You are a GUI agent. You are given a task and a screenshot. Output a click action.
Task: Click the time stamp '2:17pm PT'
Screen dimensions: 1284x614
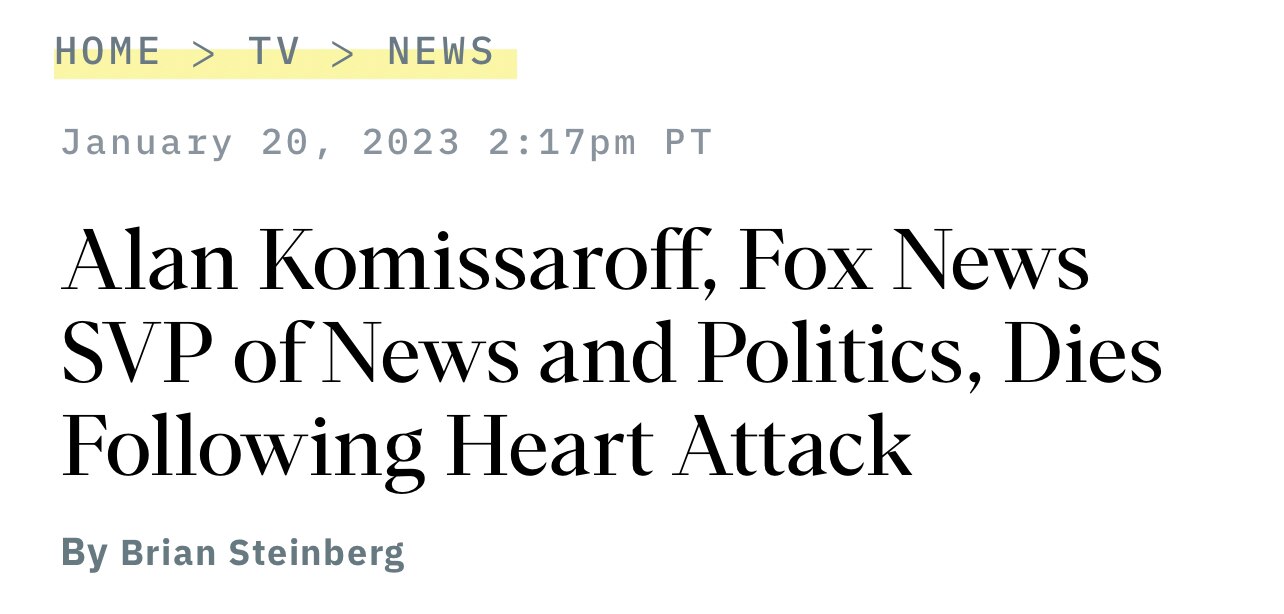(598, 141)
